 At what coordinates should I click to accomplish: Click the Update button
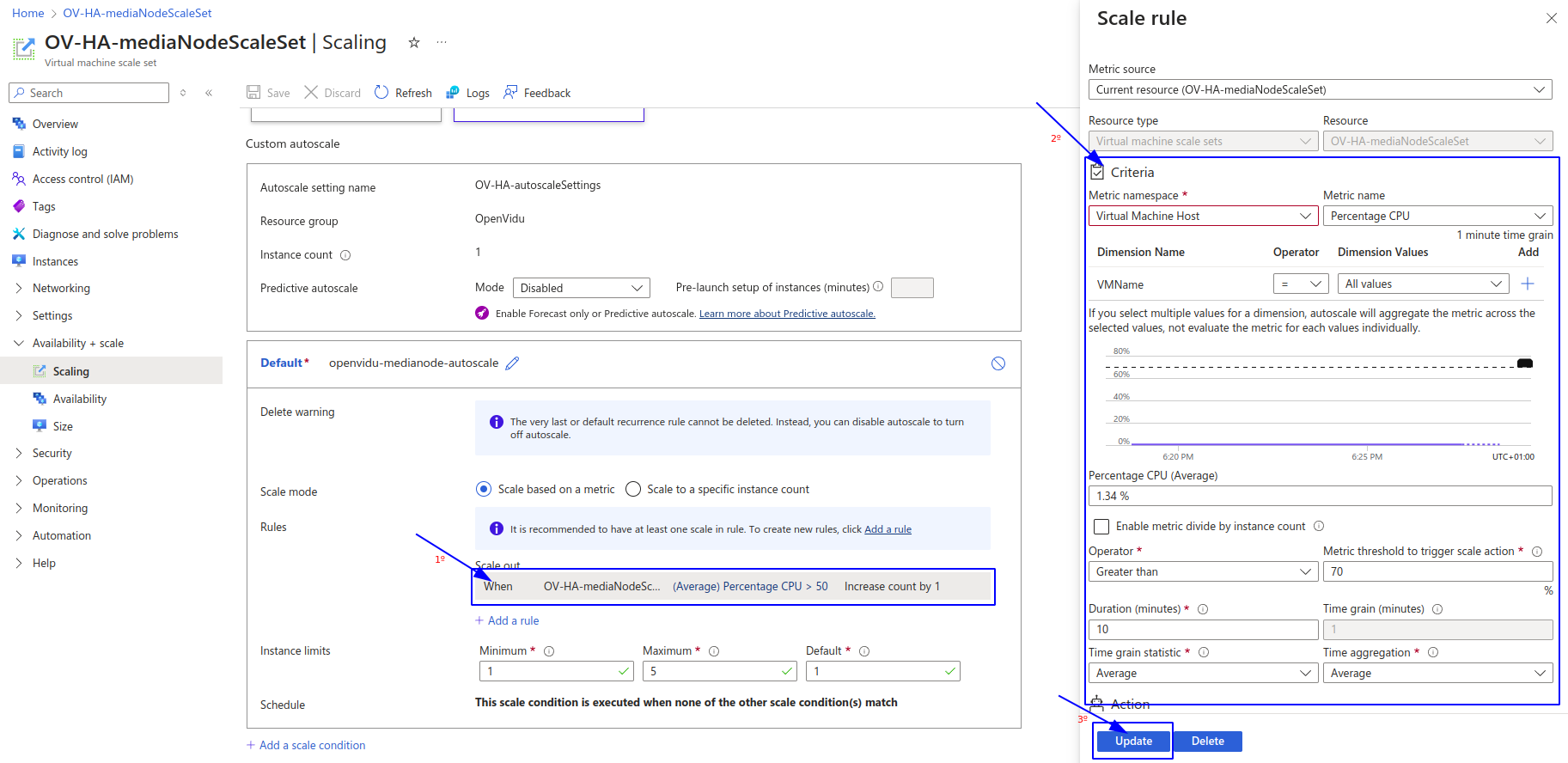tap(1133, 742)
